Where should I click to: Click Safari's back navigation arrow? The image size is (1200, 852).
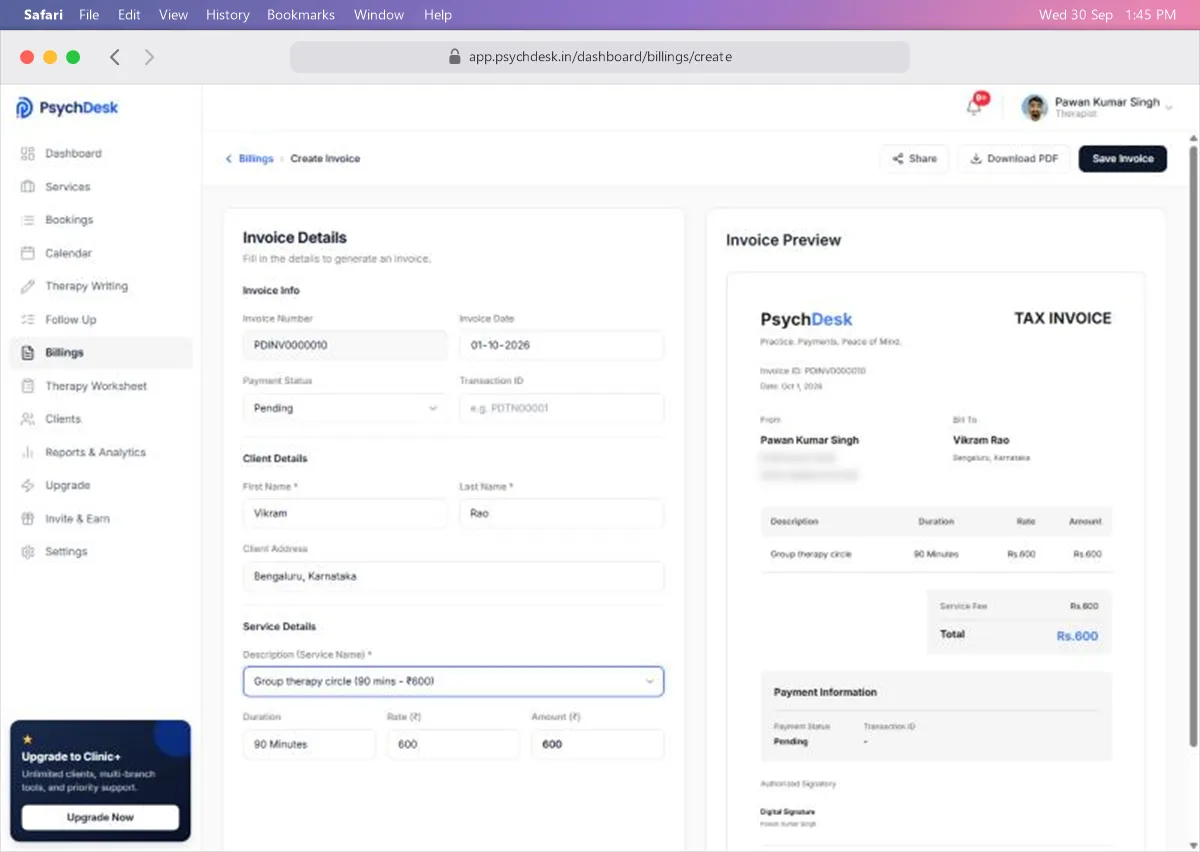[x=115, y=57]
